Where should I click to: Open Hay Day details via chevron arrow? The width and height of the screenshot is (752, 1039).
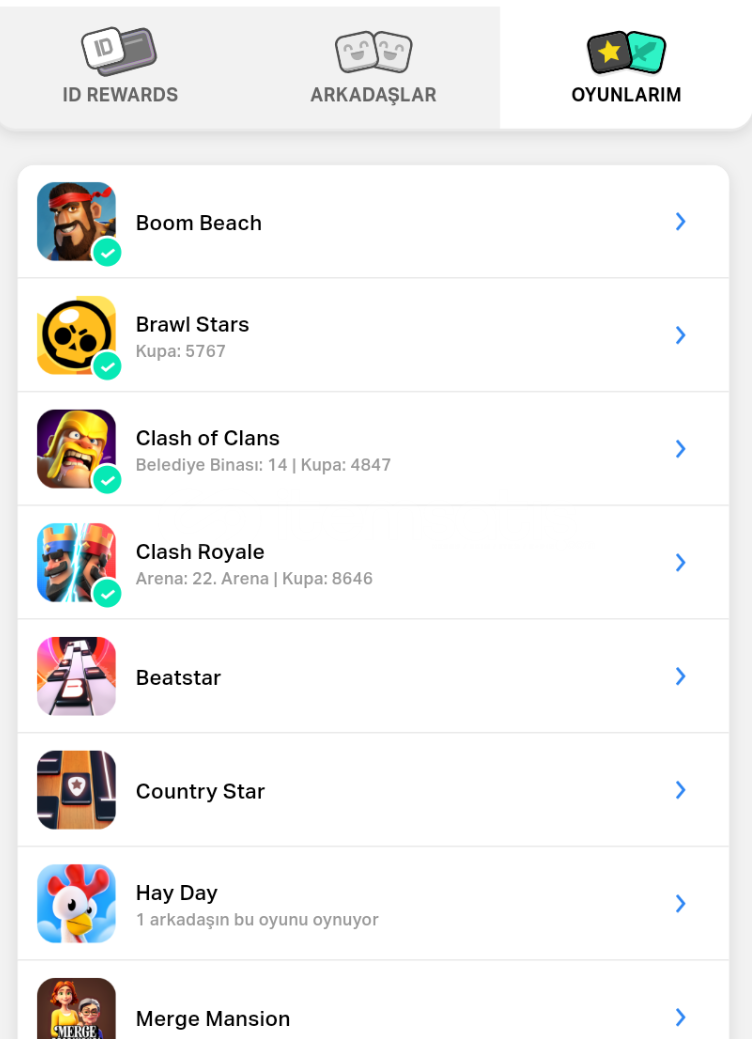(680, 903)
